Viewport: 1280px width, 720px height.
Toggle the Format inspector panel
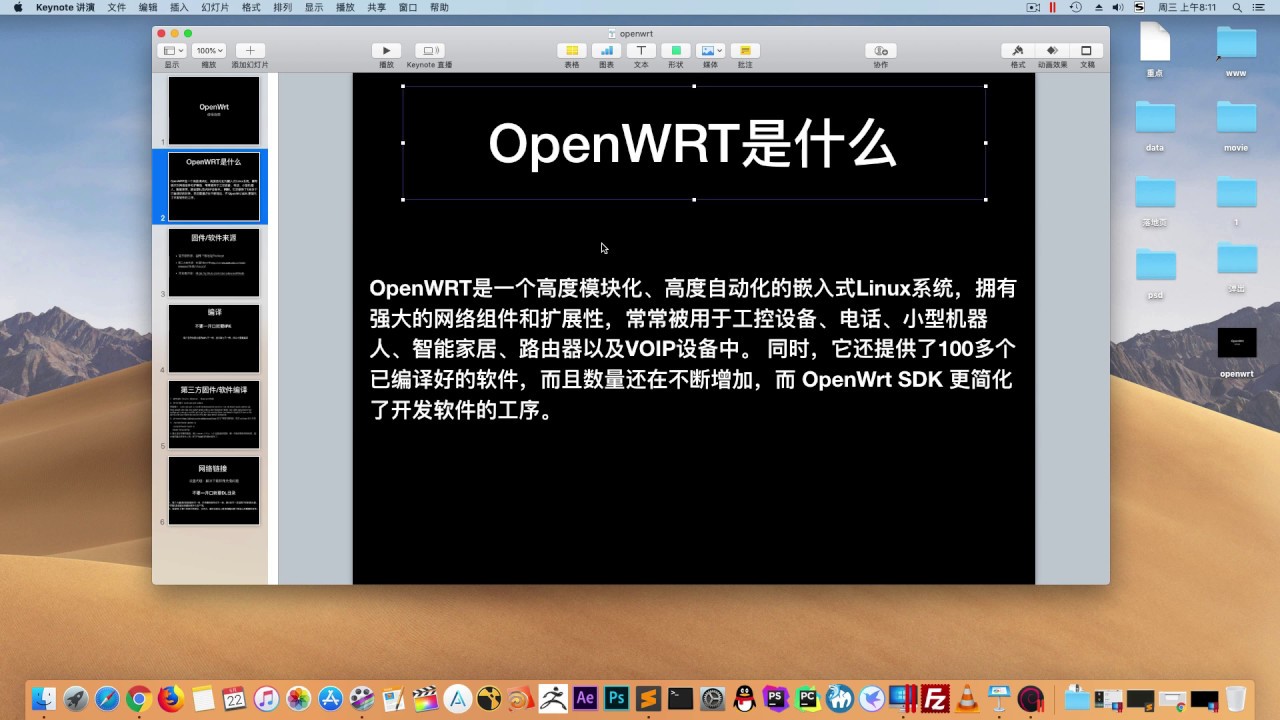[1017, 51]
